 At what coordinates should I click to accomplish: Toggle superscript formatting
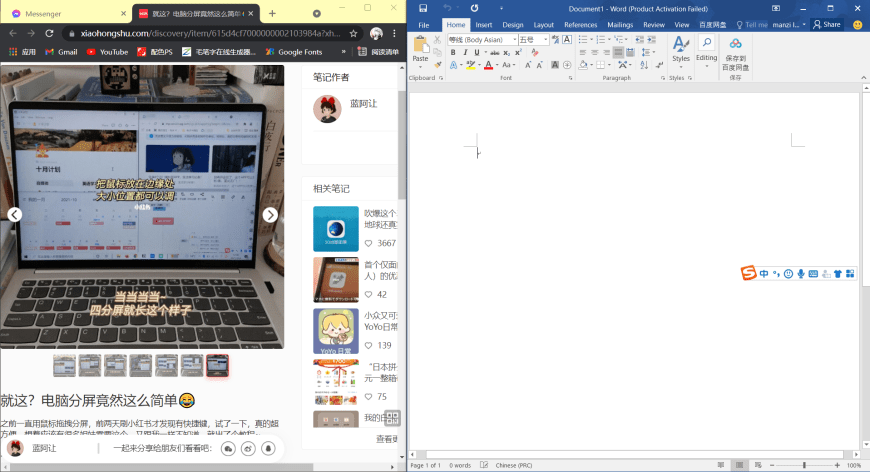click(x=515, y=52)
